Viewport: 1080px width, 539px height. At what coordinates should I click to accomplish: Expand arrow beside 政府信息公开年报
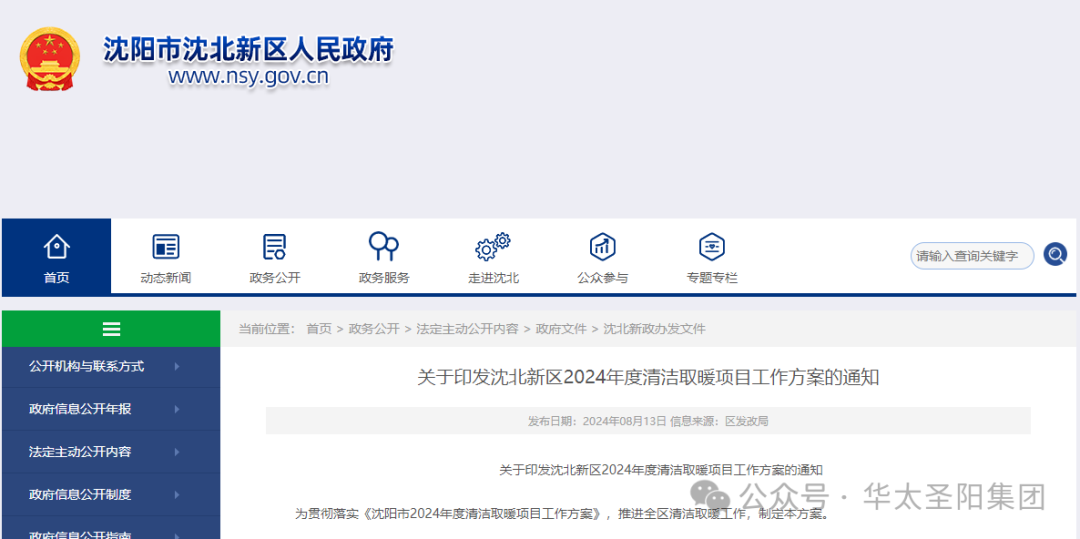coord(177,410)
